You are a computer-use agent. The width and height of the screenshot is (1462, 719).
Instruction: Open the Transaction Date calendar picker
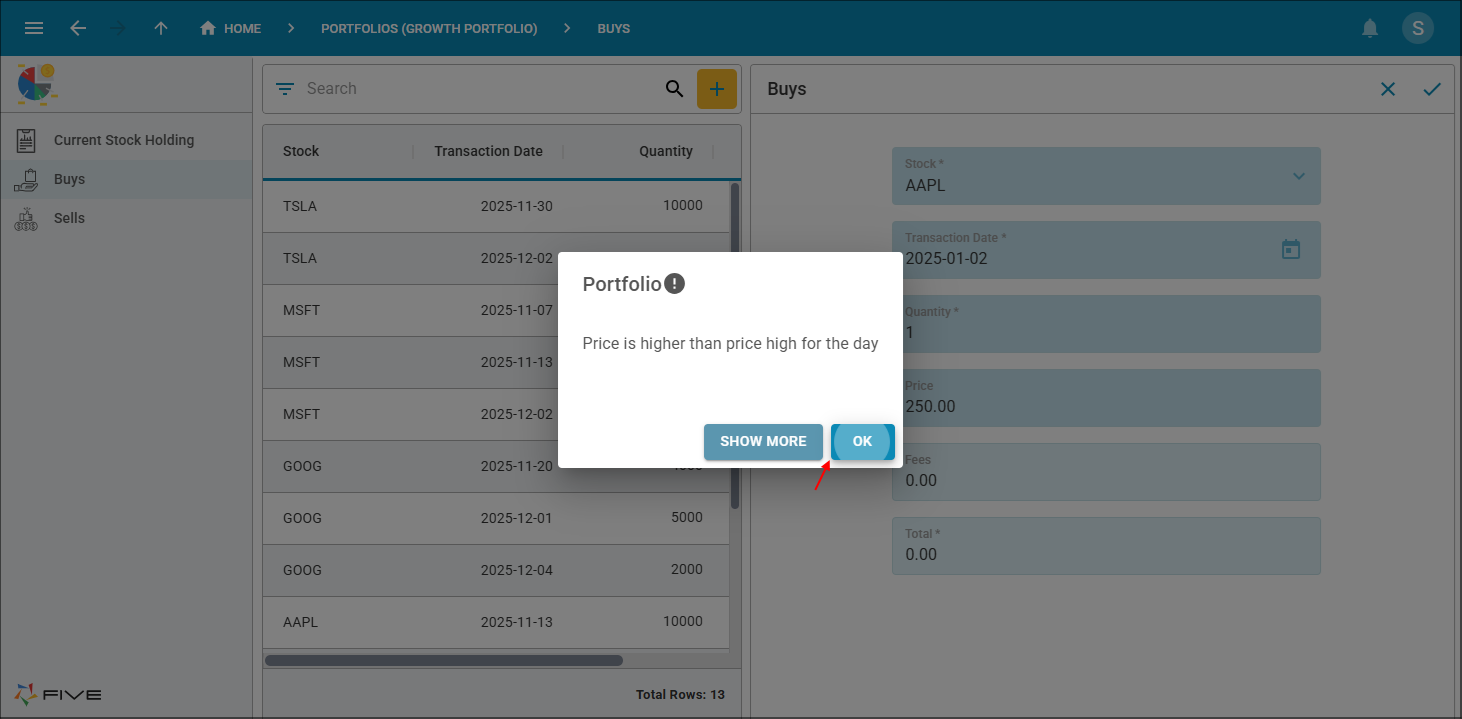[x=1291, y=249]
